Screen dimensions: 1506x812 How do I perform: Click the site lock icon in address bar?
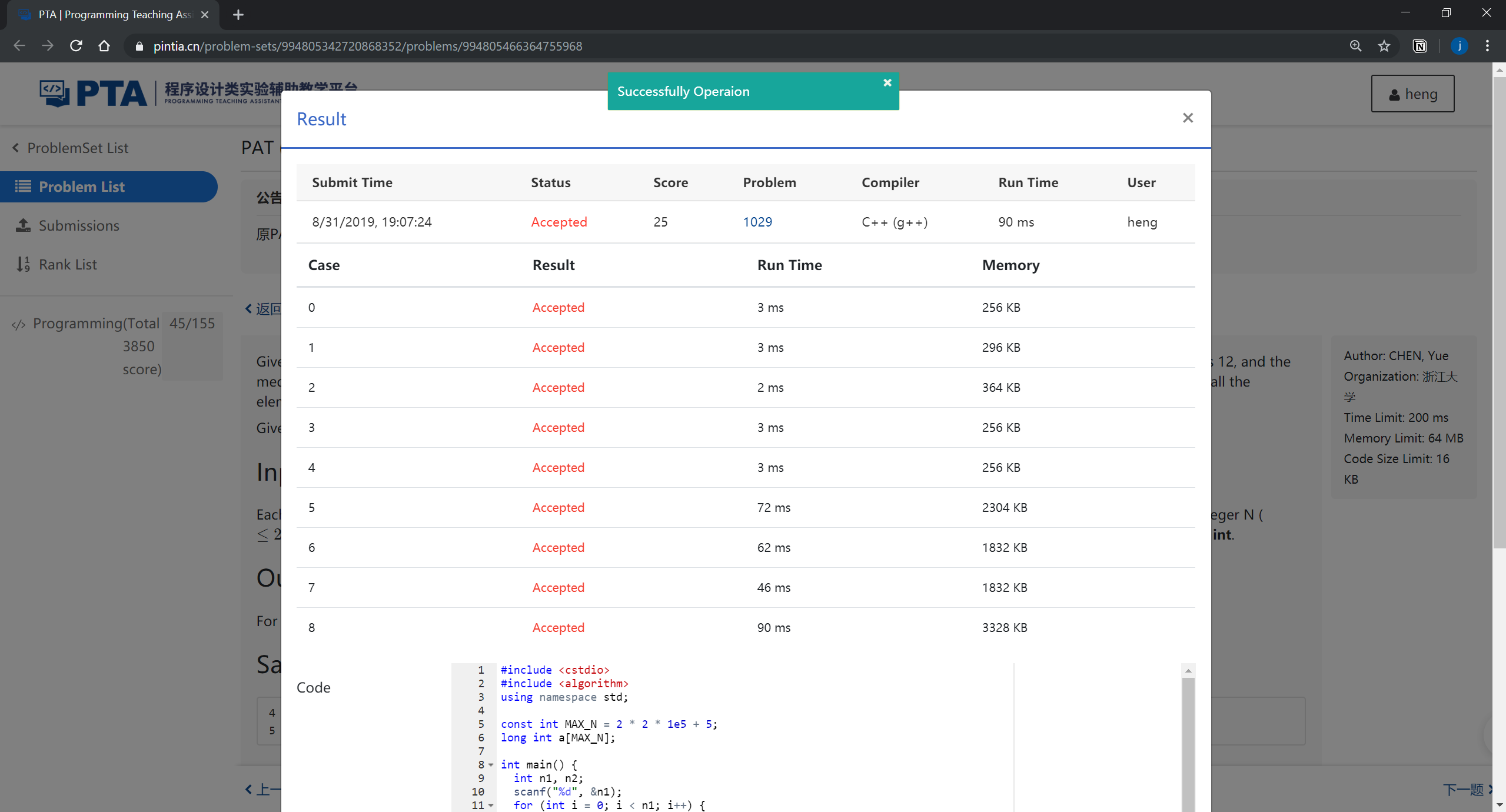point(139,46)
